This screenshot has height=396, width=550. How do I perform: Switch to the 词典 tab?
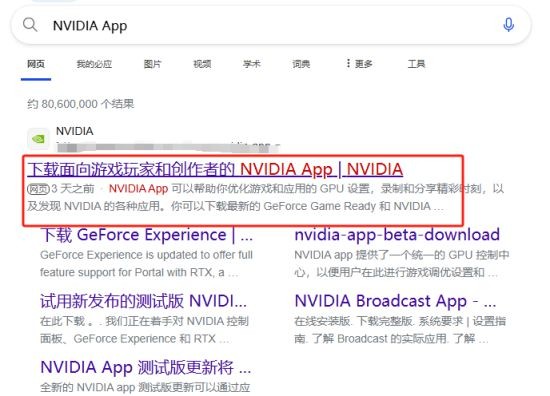coord(301,64)
